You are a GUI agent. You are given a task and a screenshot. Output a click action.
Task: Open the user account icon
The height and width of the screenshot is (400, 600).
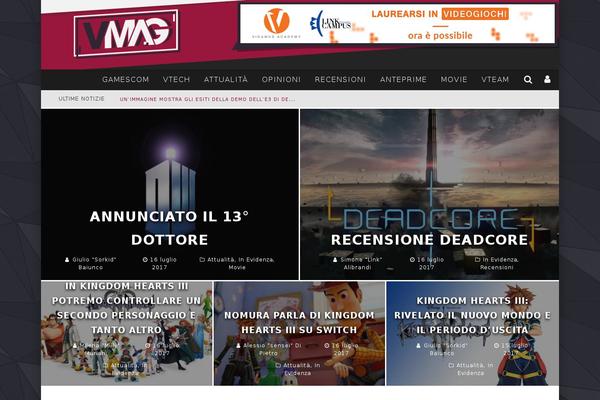point(547,79)
